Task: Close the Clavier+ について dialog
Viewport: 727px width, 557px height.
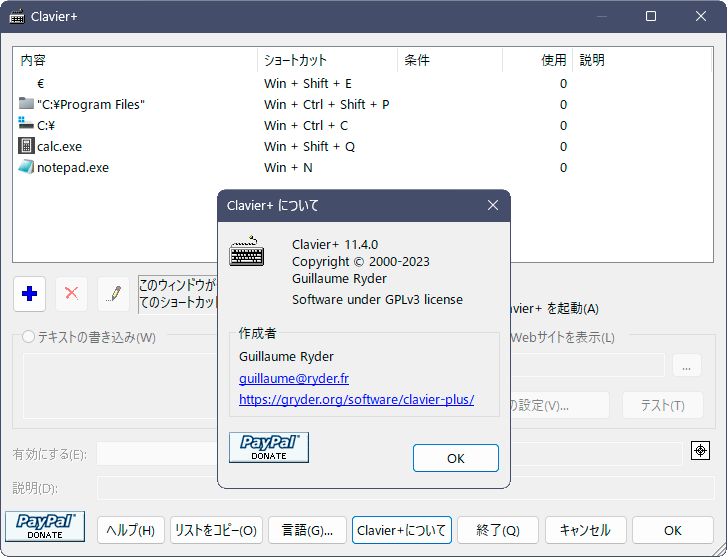Action: [x=493, y=205]
